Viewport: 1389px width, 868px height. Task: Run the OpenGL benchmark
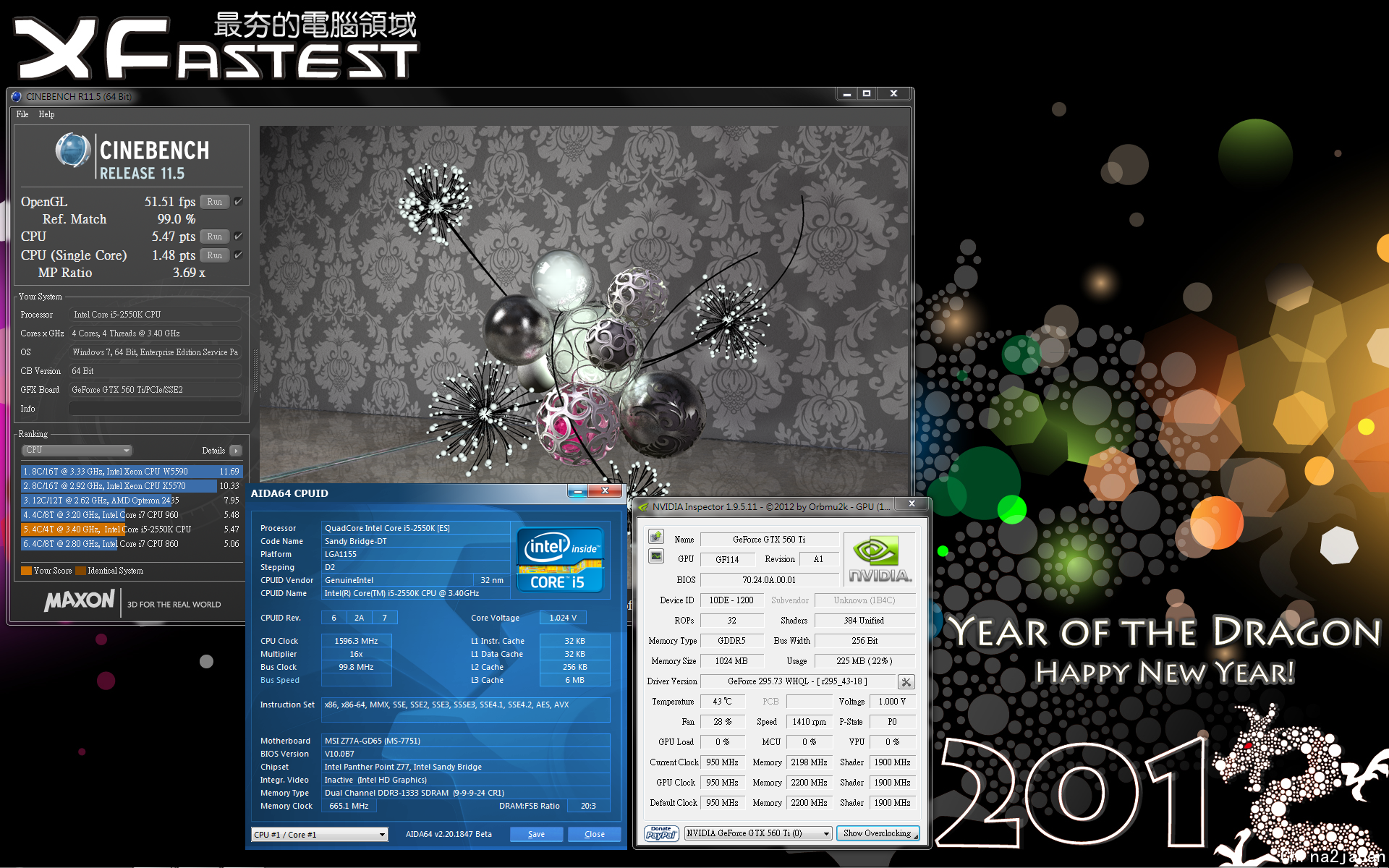coord(215,202)
